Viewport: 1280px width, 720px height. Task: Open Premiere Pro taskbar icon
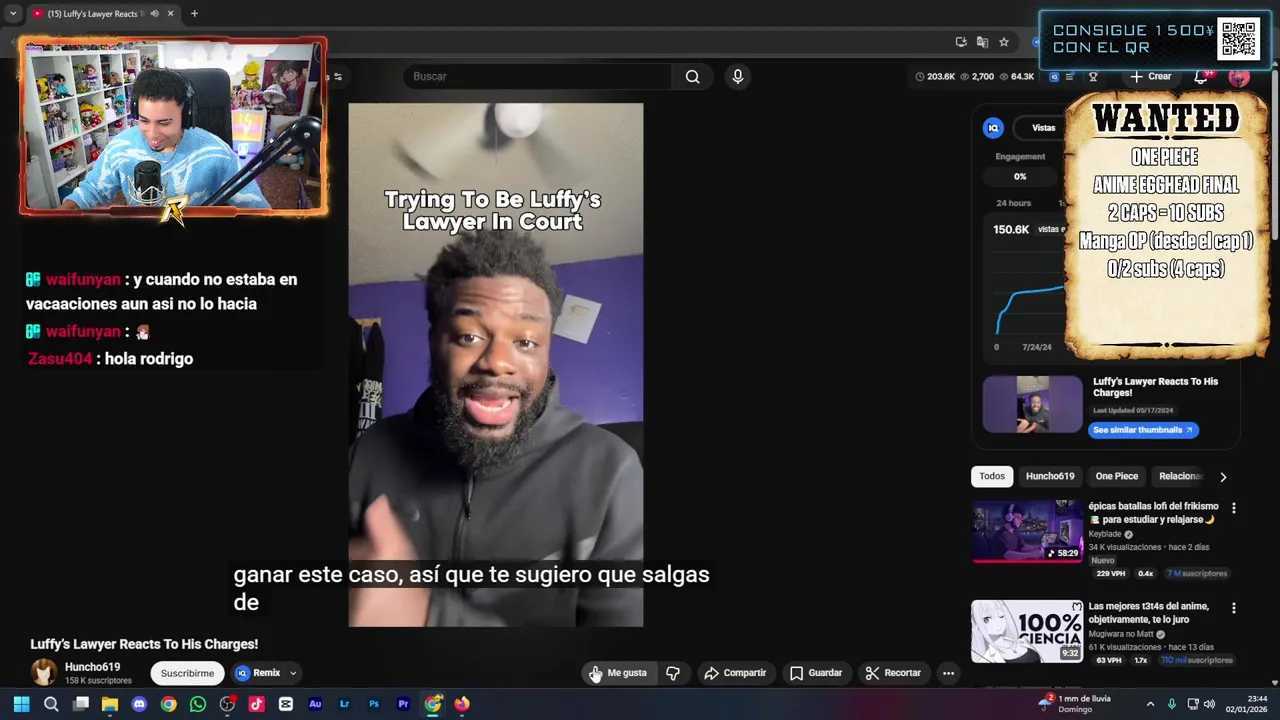tap(403, 704)
